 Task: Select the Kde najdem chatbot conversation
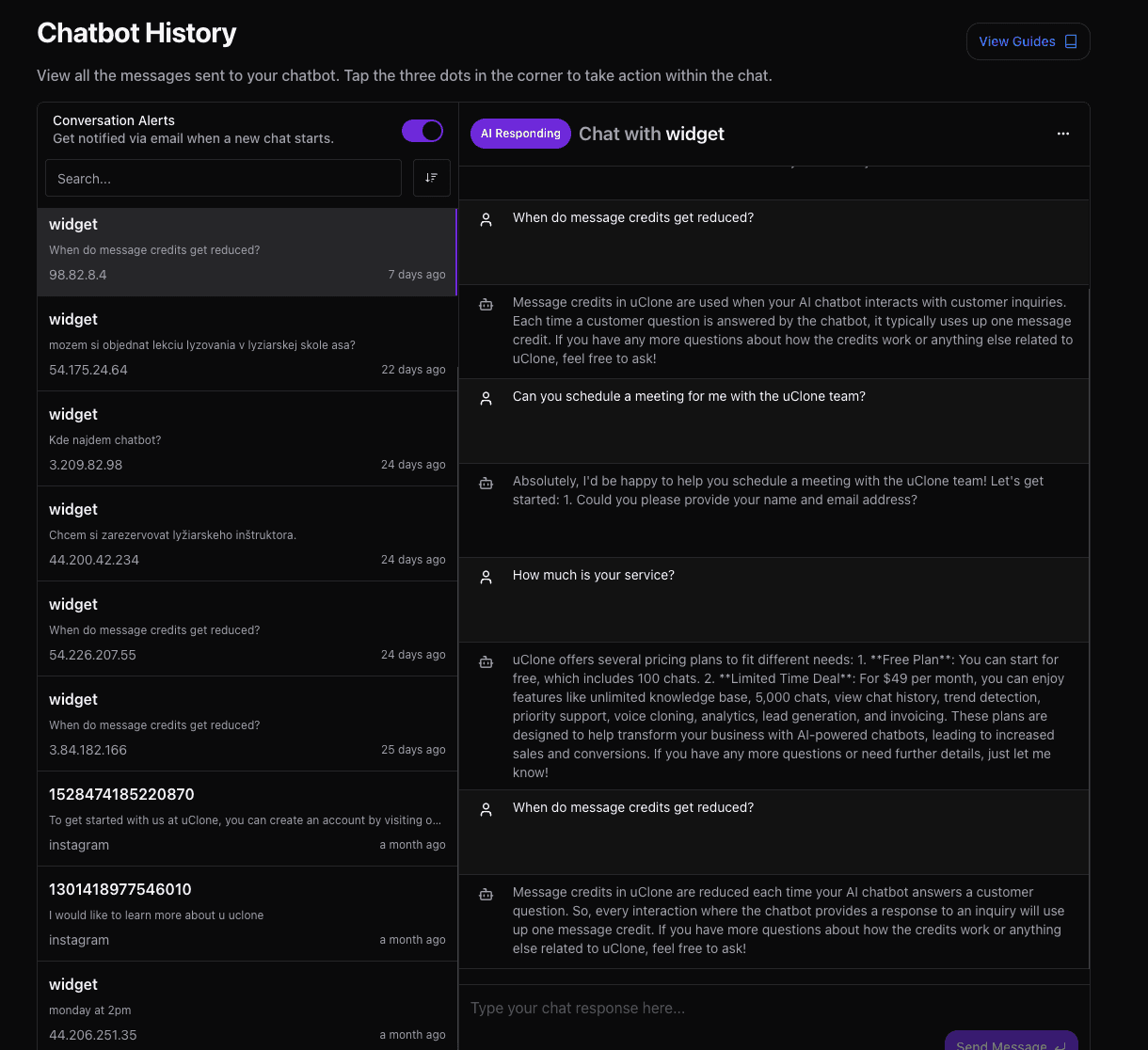point(247,438)
